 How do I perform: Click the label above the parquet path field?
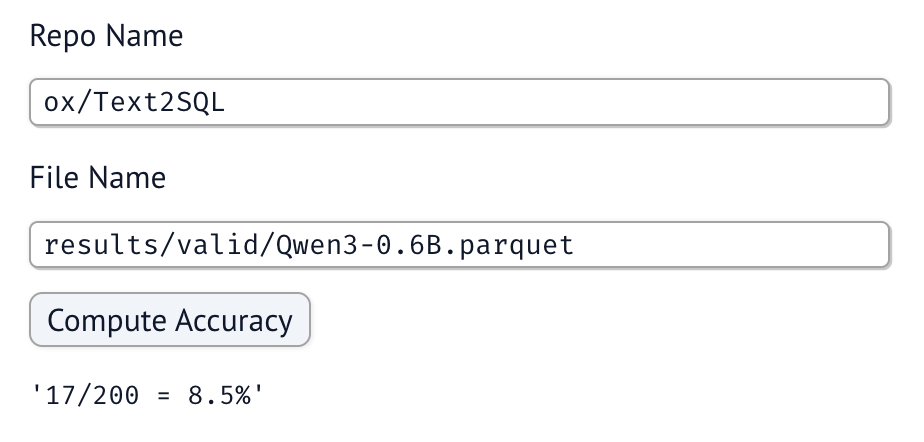[x=98, y=177]
